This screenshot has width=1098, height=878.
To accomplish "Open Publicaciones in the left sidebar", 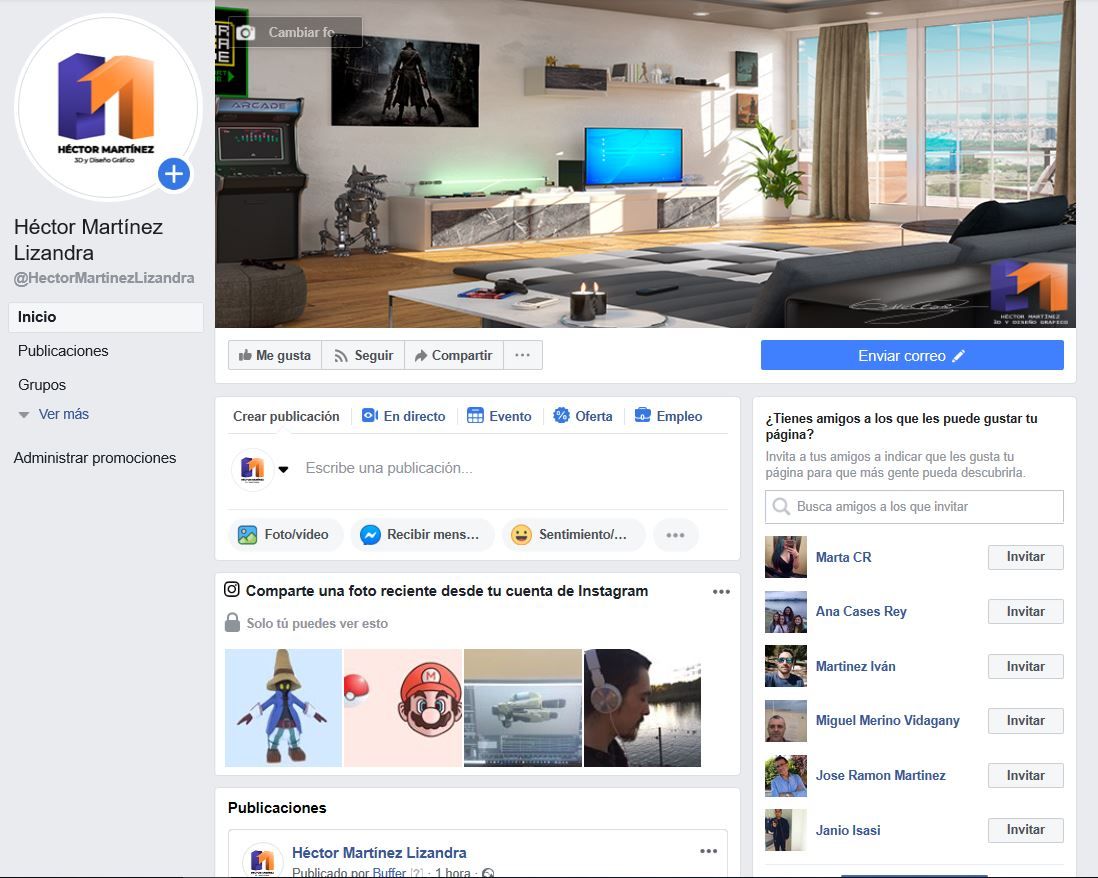I will (x=63, y=351).
